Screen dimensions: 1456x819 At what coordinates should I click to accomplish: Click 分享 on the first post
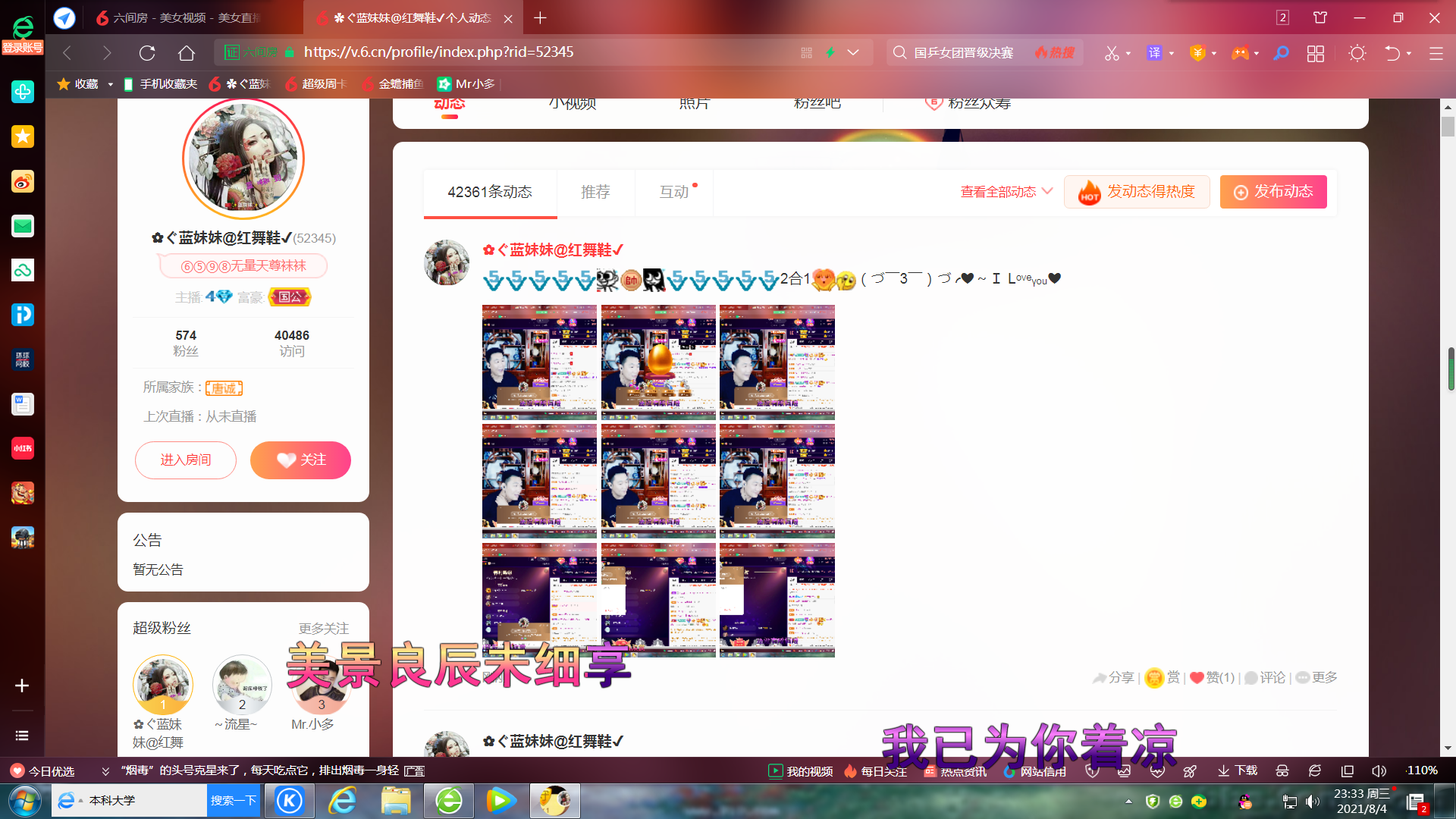tap(1112, 677)
